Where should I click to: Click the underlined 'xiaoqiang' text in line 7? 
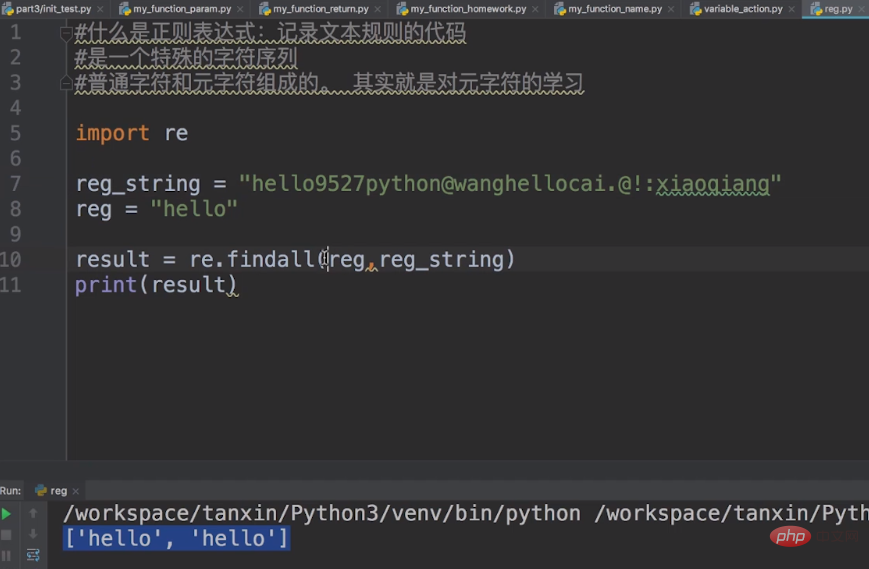713,184
